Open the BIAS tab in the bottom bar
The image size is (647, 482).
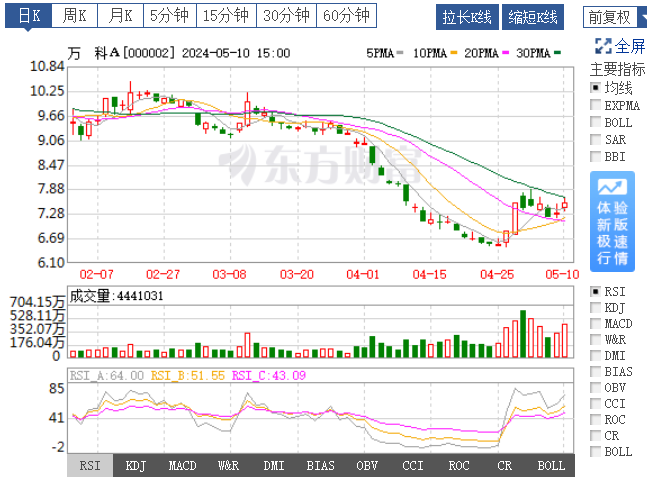[x=320, y=465]
